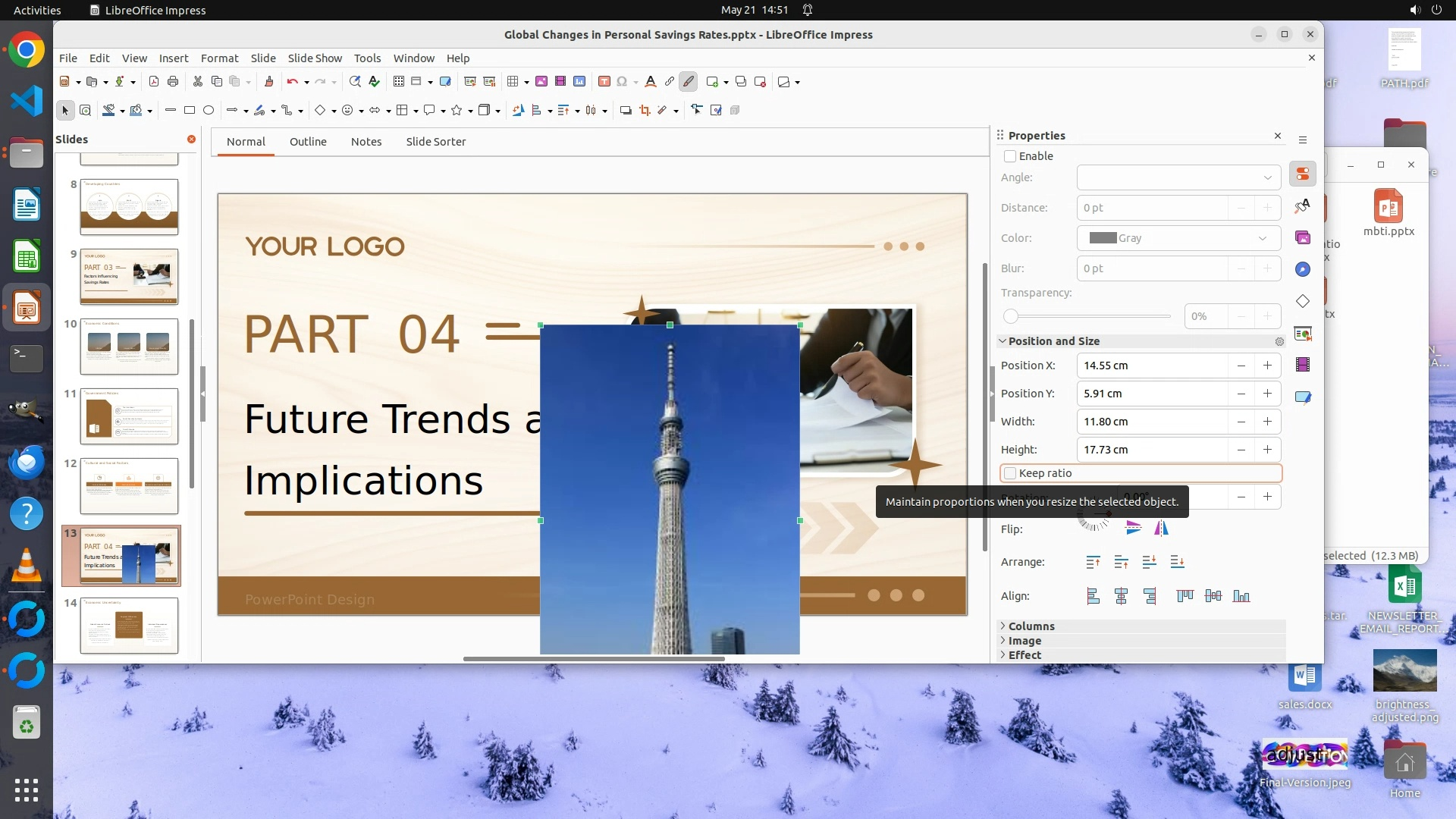This screenshot has height=819, width=1456.
Task: Click the Insert Text Box icon
Action: 604,82
